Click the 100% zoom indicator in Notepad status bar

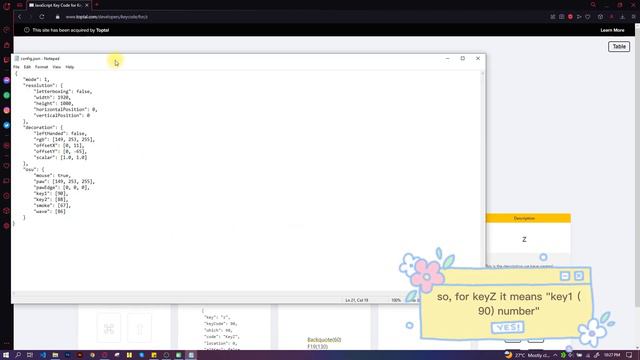pos(396,300)
